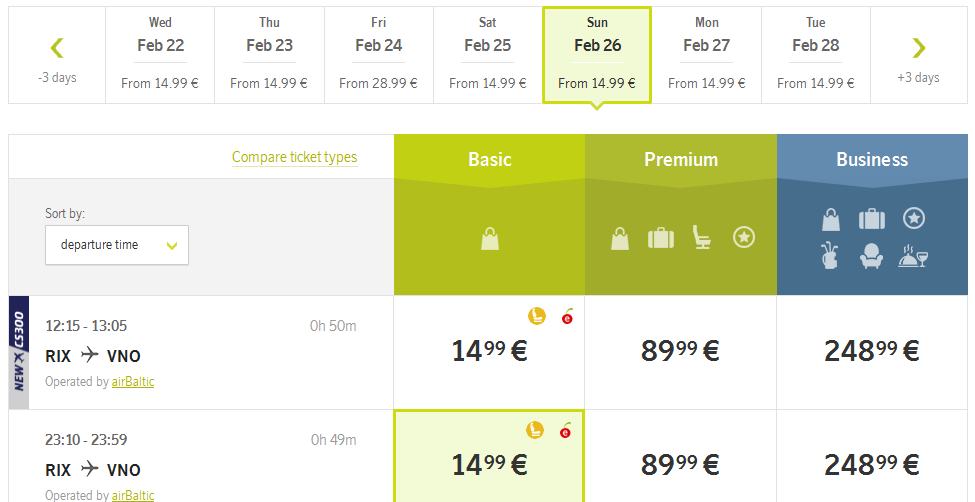Click the previous 3 days arrow
The height and width of the screenshot is (502, 975).
pyautogui.click(x=57, y=48)
